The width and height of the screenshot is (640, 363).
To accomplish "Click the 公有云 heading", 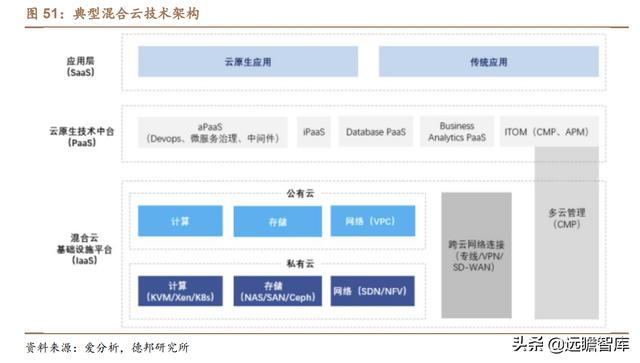I will 300,193.
